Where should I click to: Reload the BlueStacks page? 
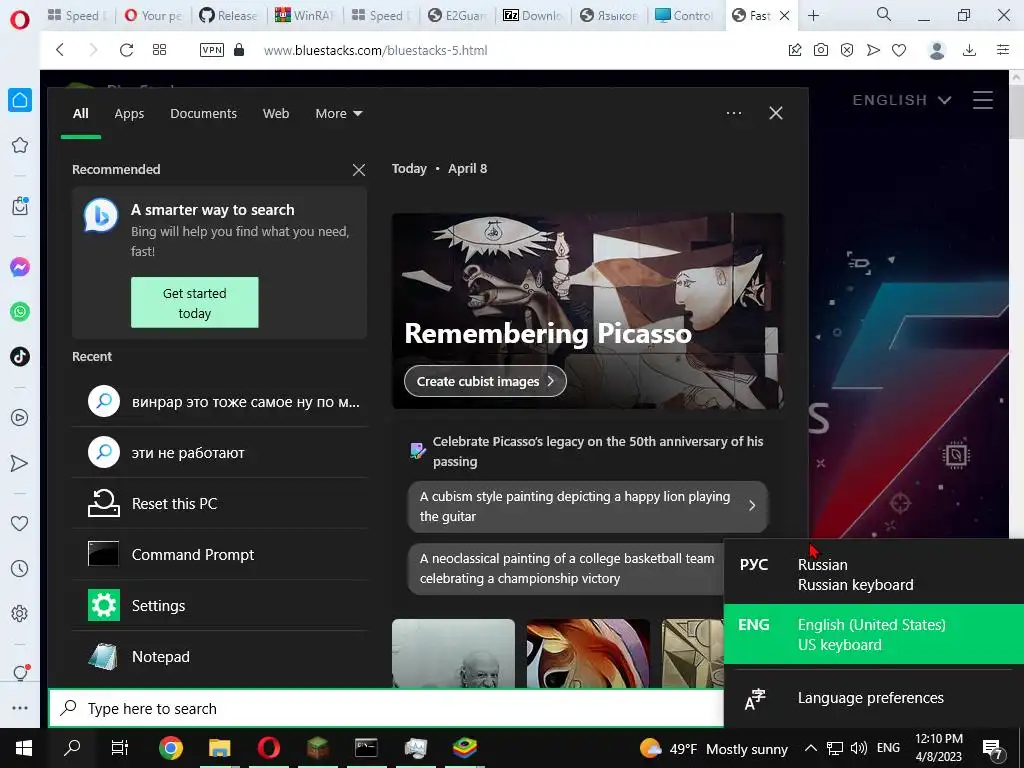126,50
